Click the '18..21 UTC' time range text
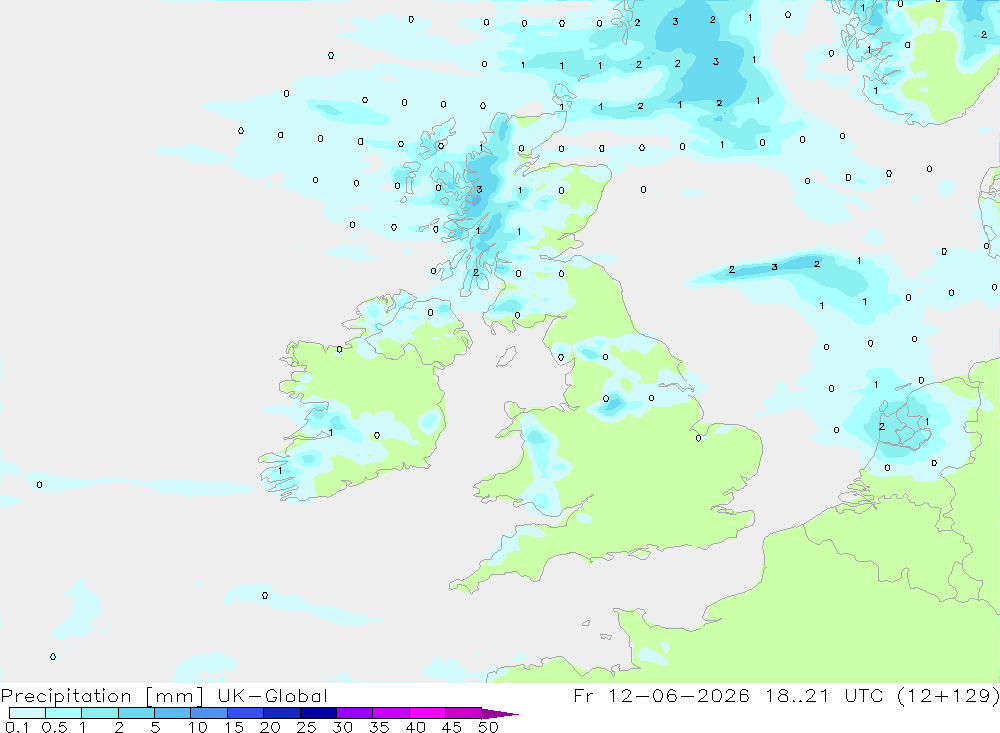The image size is (1000, 733). [x=825, y=695]
